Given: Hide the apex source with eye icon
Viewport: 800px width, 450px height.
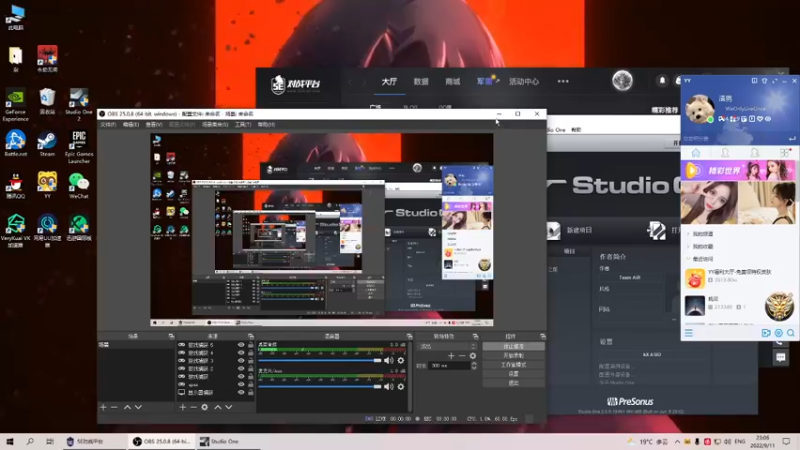Looking at the screenshot, I should (x=241, y=384).
